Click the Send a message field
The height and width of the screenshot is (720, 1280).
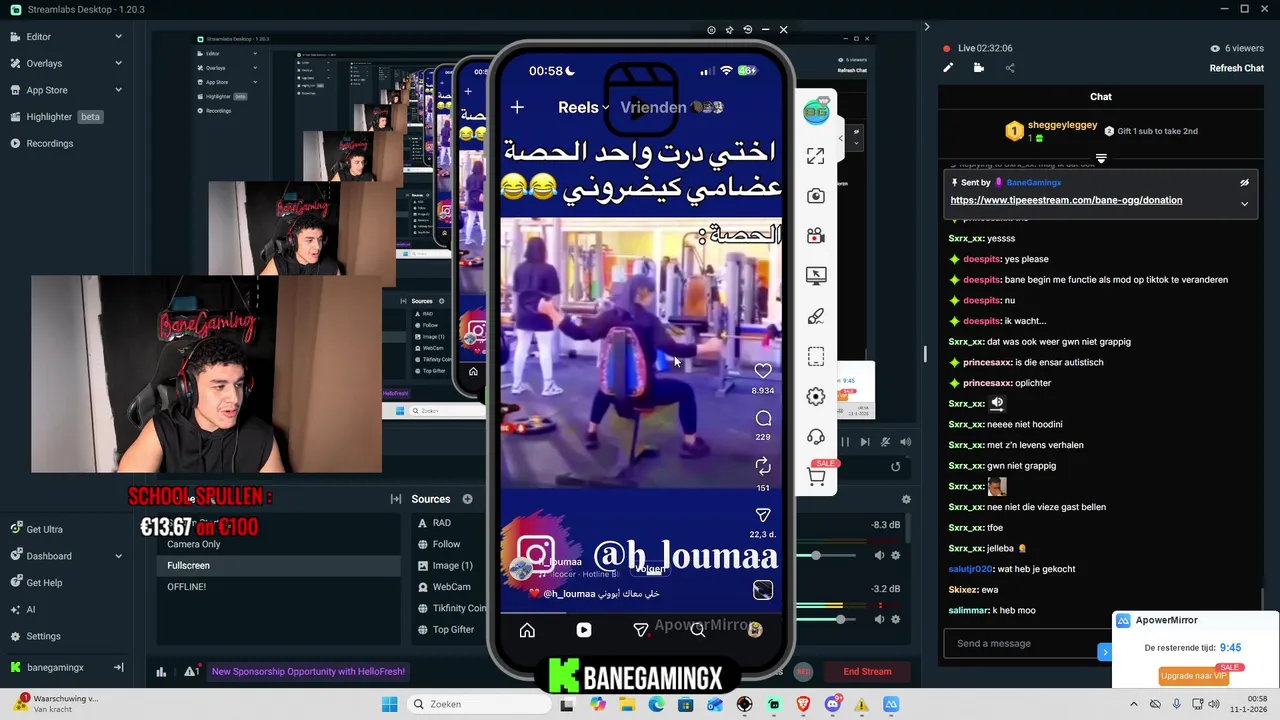point(1020,643)
